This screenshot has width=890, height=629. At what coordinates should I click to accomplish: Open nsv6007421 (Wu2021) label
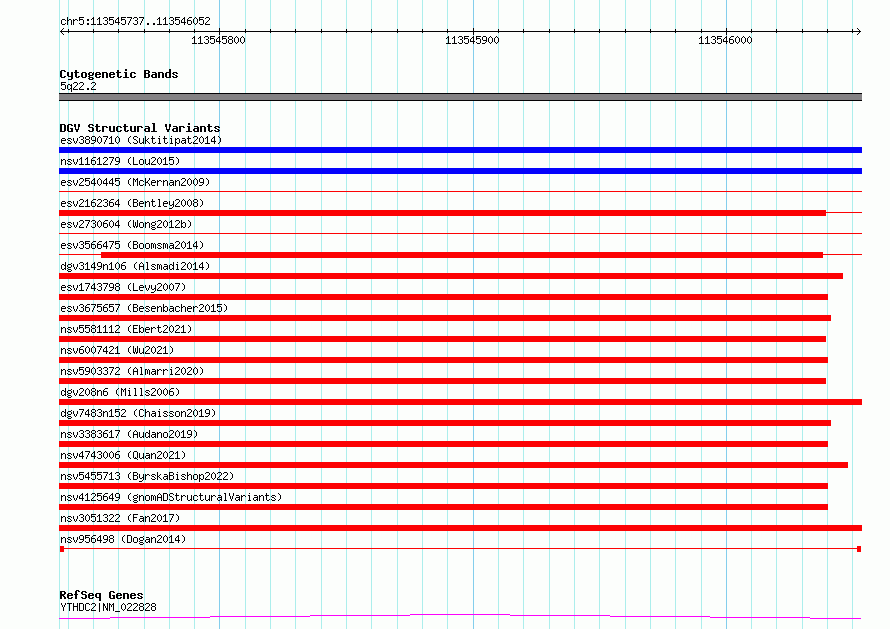pos(117,350)
